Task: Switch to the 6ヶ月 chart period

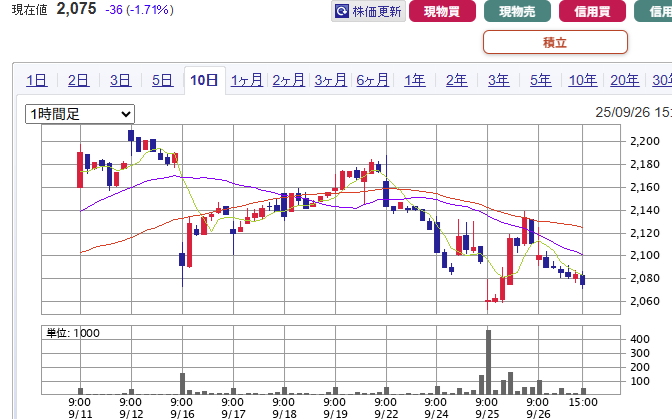Action: [x=372, y=80]
